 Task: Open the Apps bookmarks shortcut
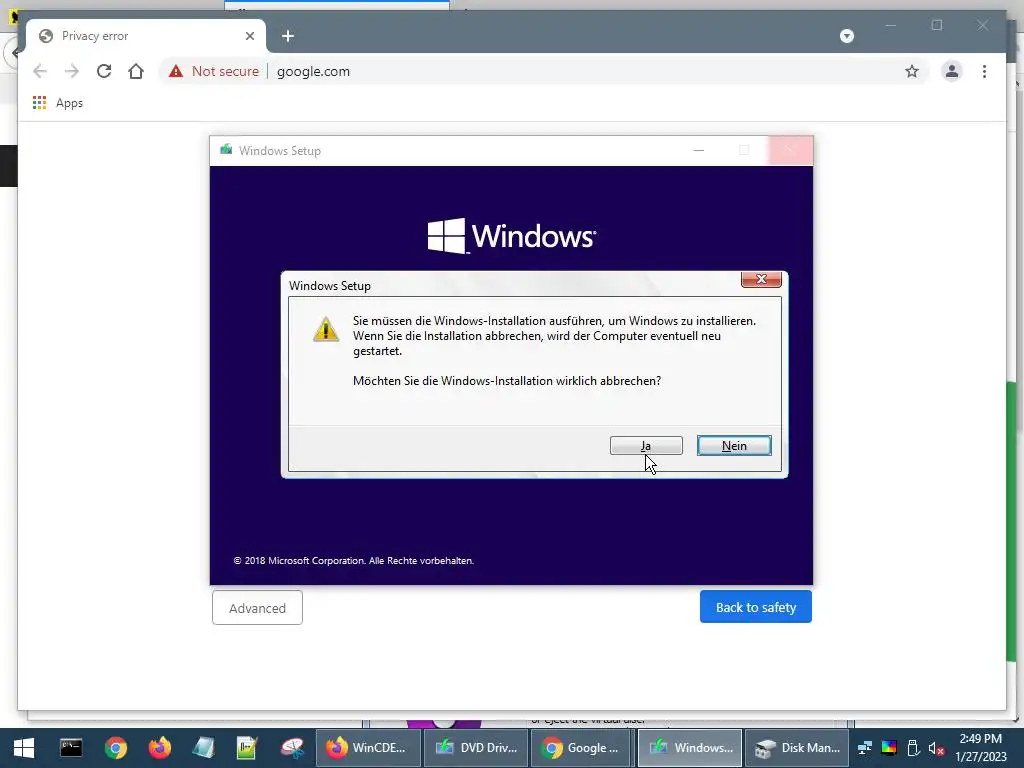tap(57, 103)
